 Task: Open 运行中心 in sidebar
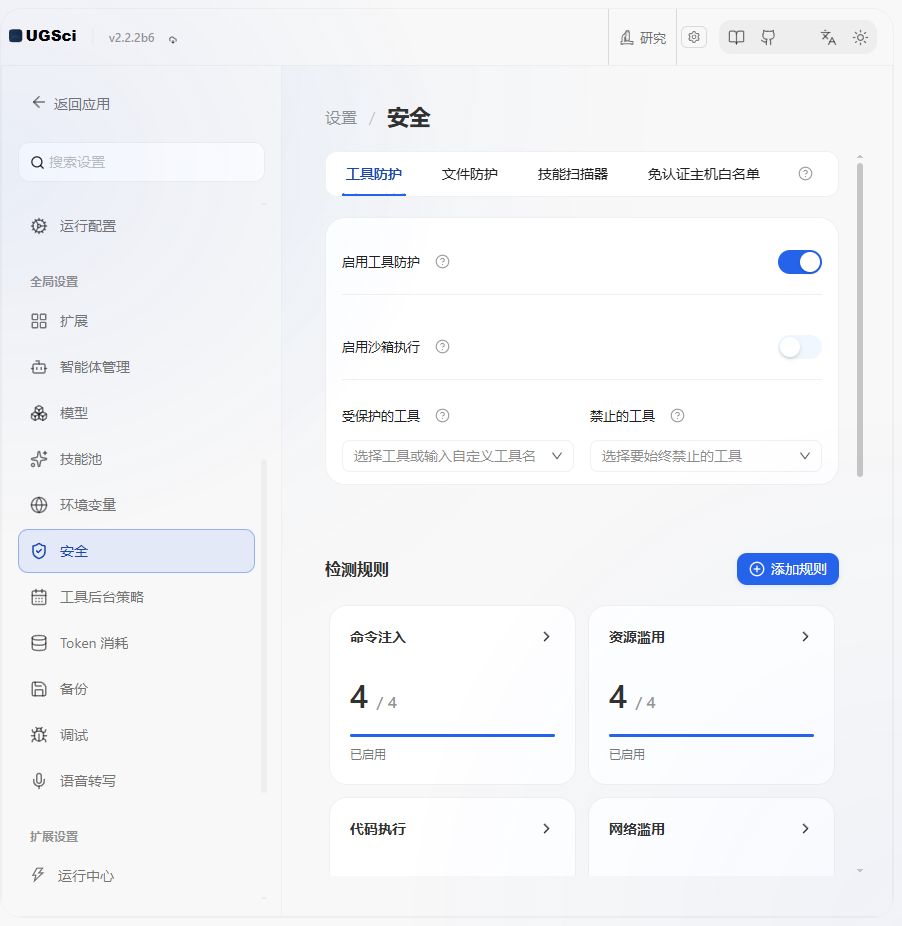136,875
